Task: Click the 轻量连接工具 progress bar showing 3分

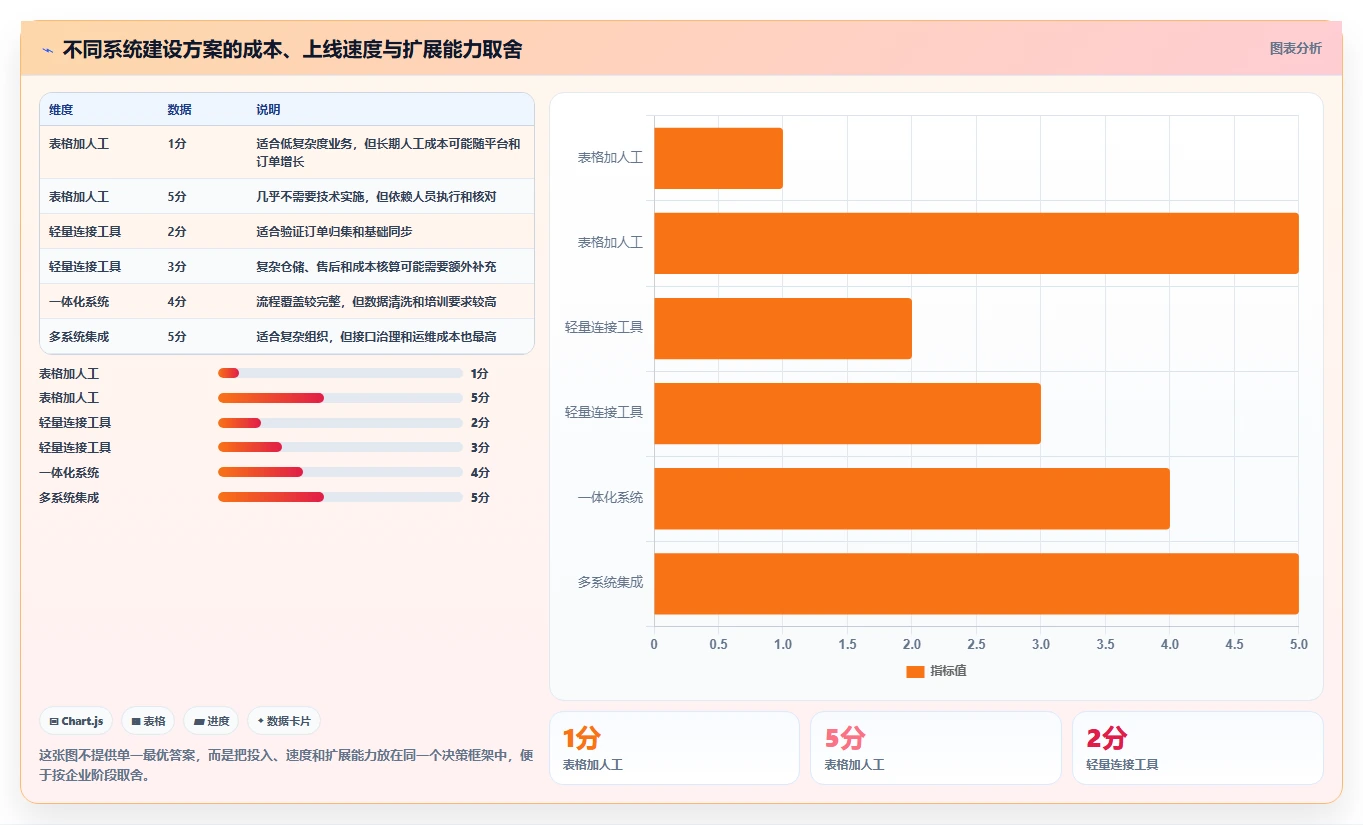Action: pyautogui.click(x=340, y=447)
